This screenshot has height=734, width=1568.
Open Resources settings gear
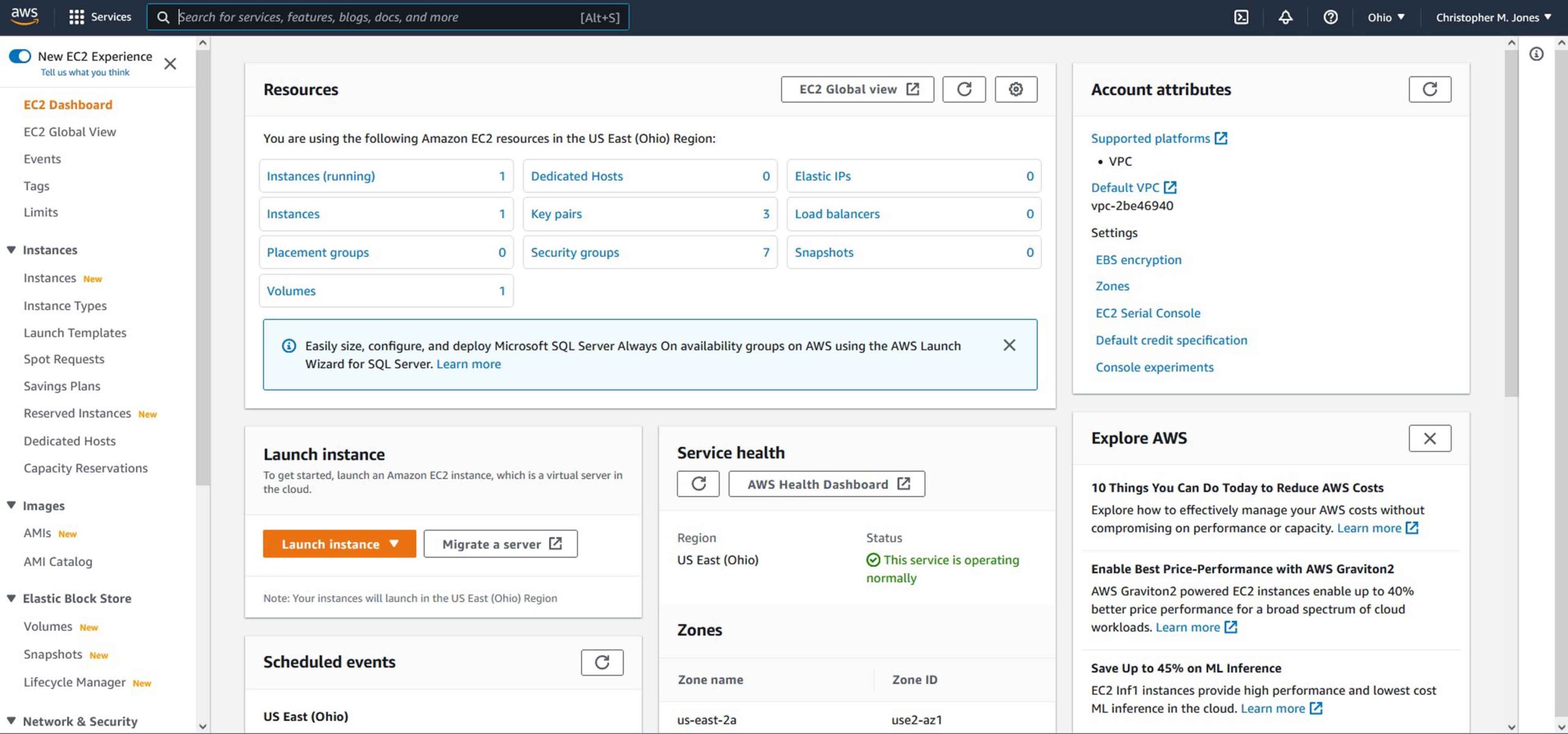click(1016, 89)
